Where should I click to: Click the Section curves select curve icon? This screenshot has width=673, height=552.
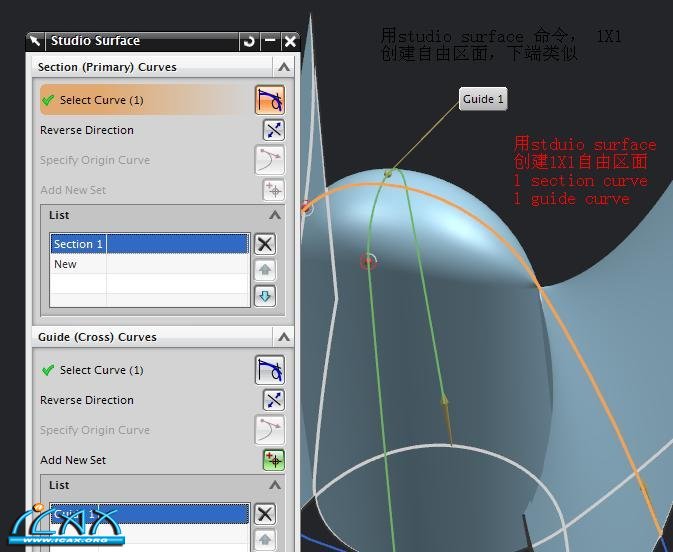pos(269,100)
